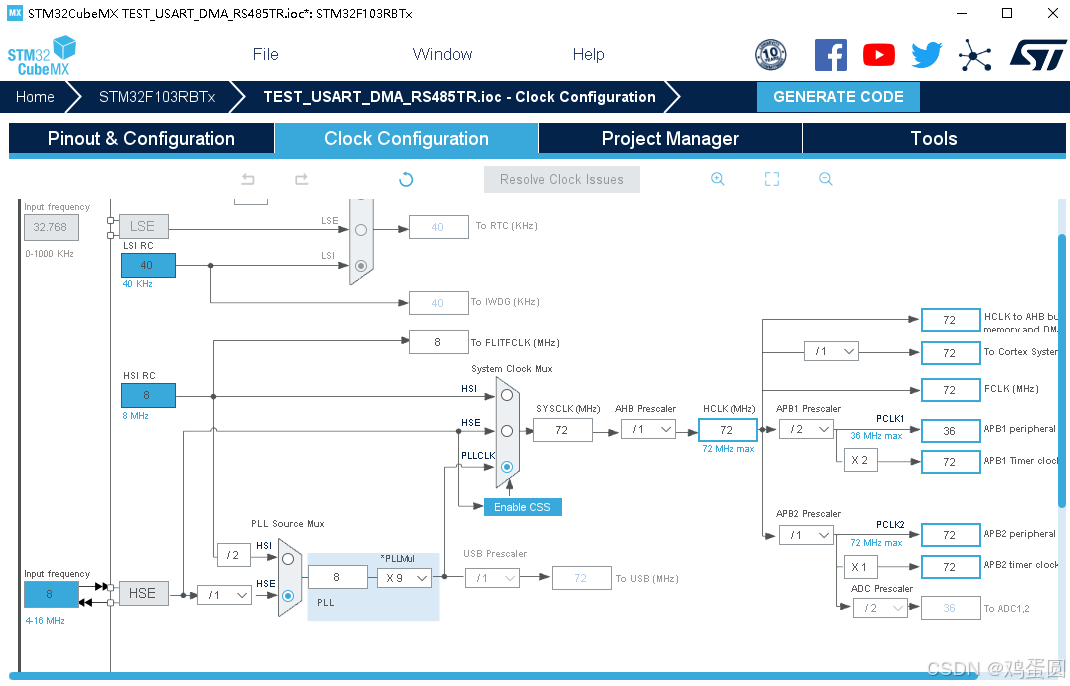Viewport: 1070px width, 686px height.
Task: Select HSE in PLL Source Mux
Action: pos(288,596)
